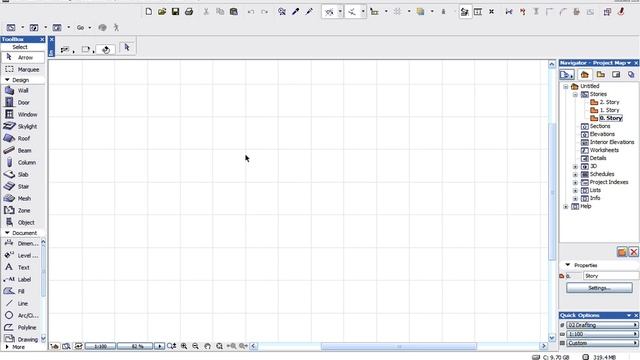Viewport: 640px width, 360px height.
Task: Click the syringe inject parameters icon
Action: (309, 11)
